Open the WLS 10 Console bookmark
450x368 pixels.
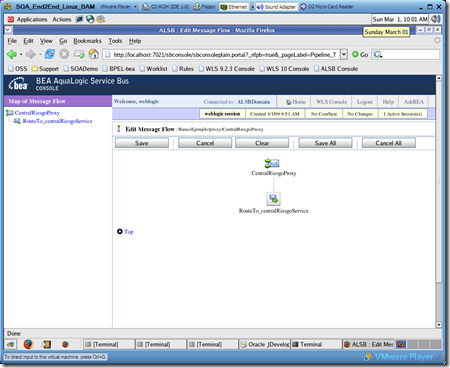284,69
